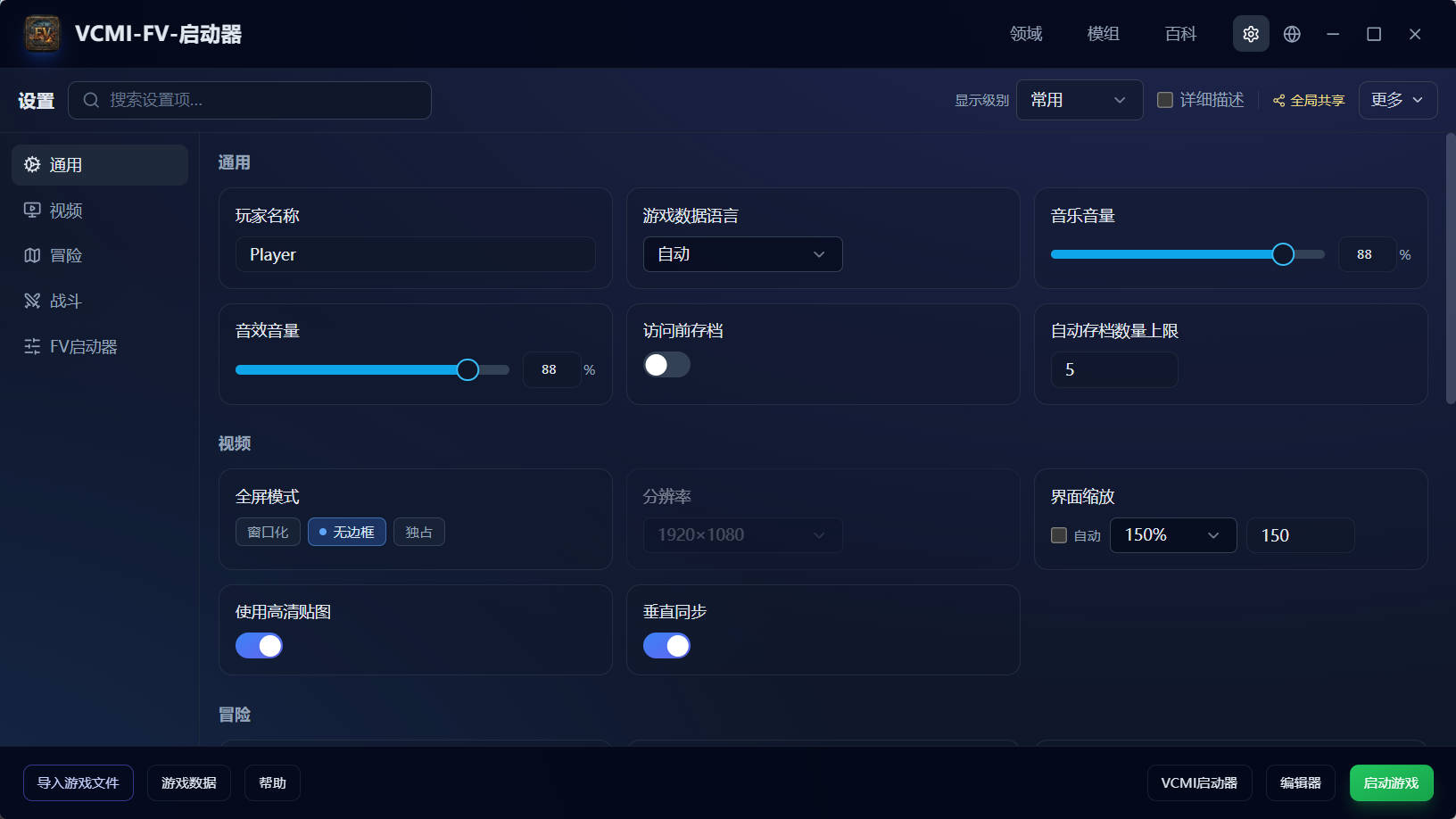Expand the 更多 dropdown menu
Image resolution: width=1456 pixels, height=819 pixels.
pos(1398,100)
